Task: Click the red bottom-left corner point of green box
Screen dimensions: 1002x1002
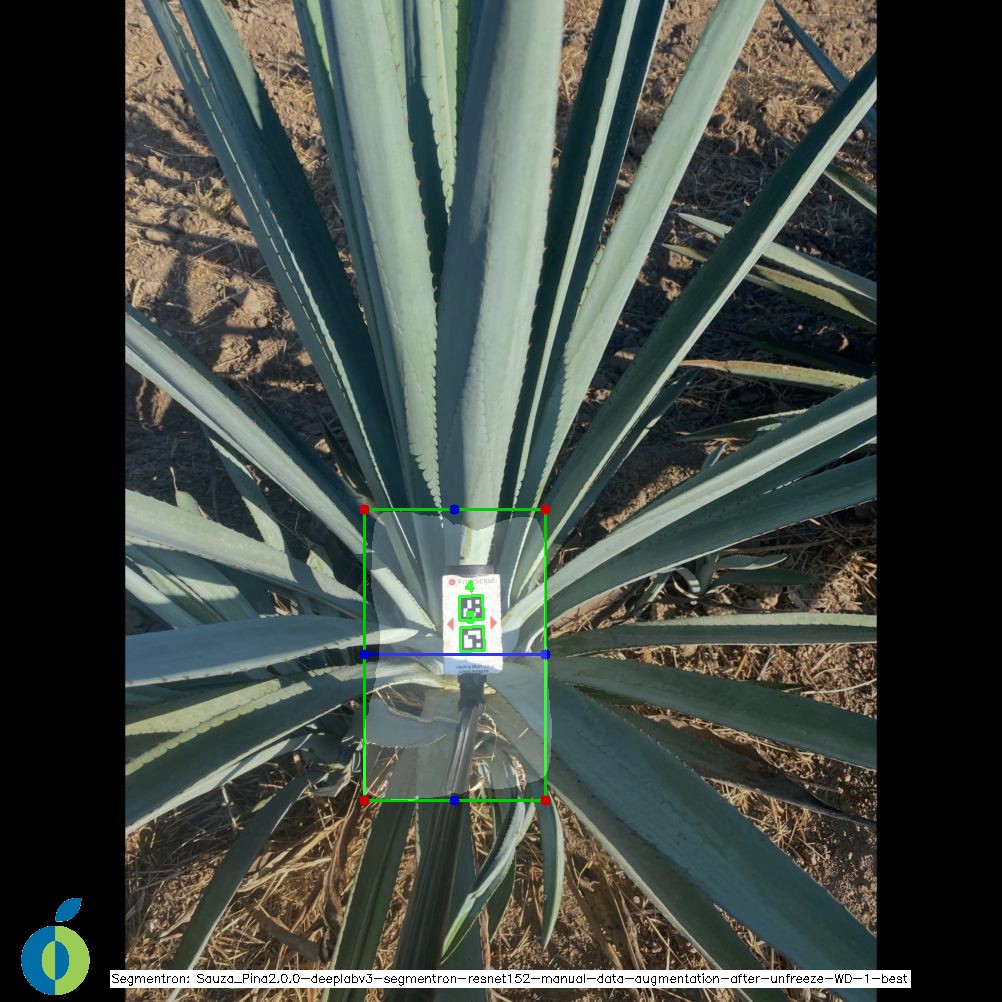Action: click(364, 800)
